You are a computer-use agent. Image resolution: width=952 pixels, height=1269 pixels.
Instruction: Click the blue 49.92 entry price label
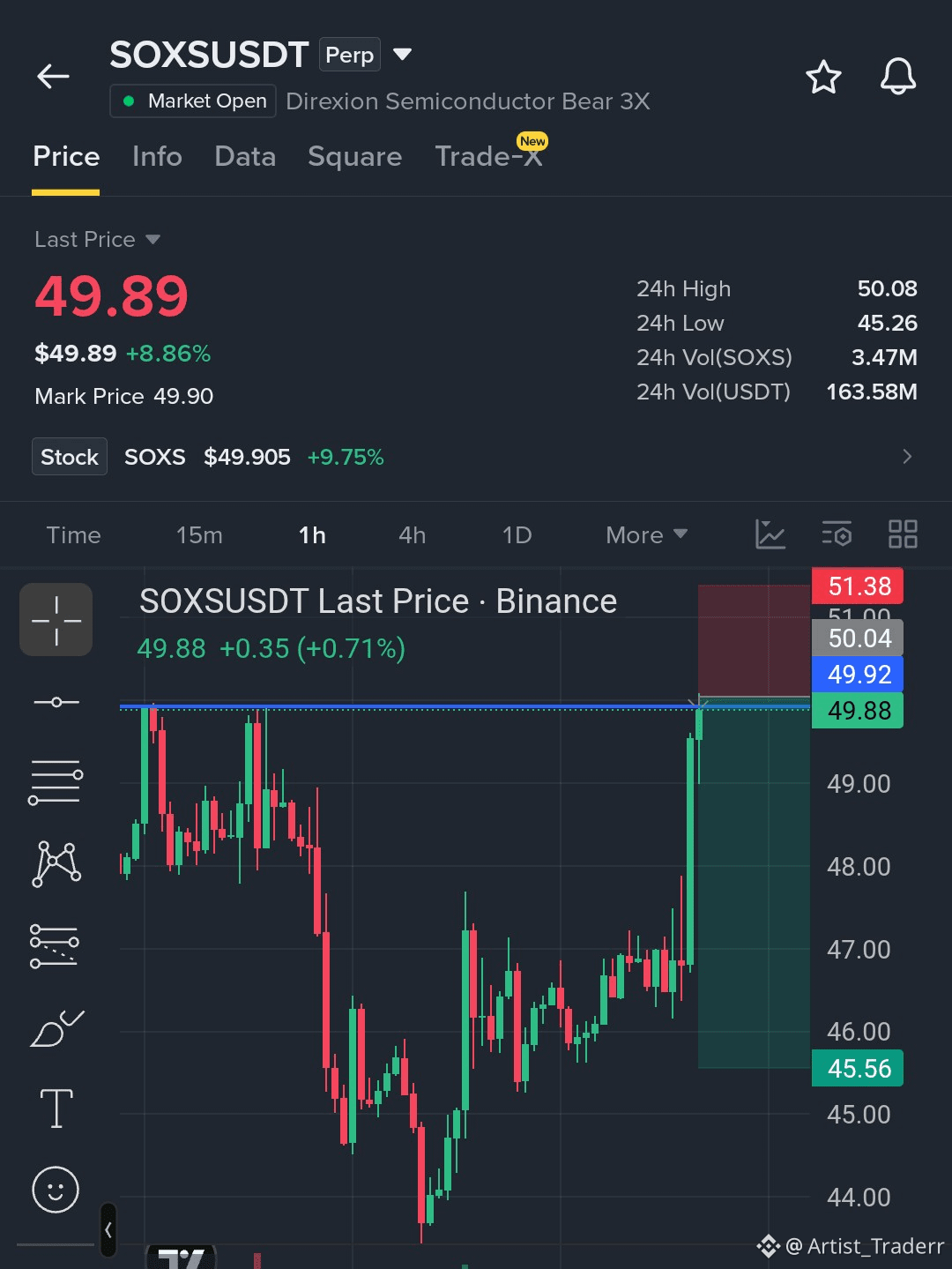(858, 675)
